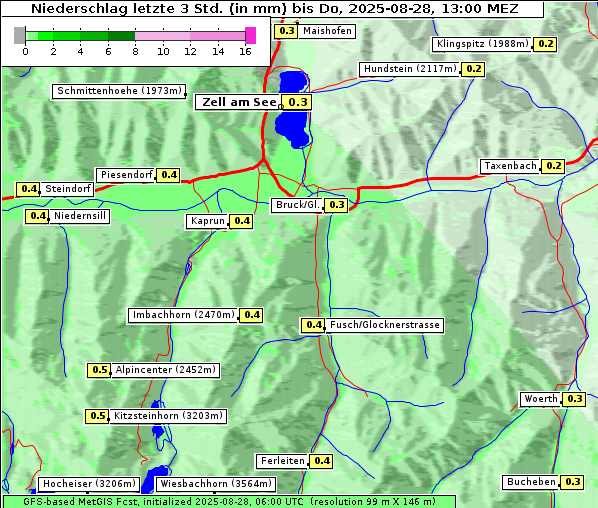Select the Taxenbach value box 0.2
This screenshot has width=598, height=508.
pyautogui.click(x=553, y=166)
